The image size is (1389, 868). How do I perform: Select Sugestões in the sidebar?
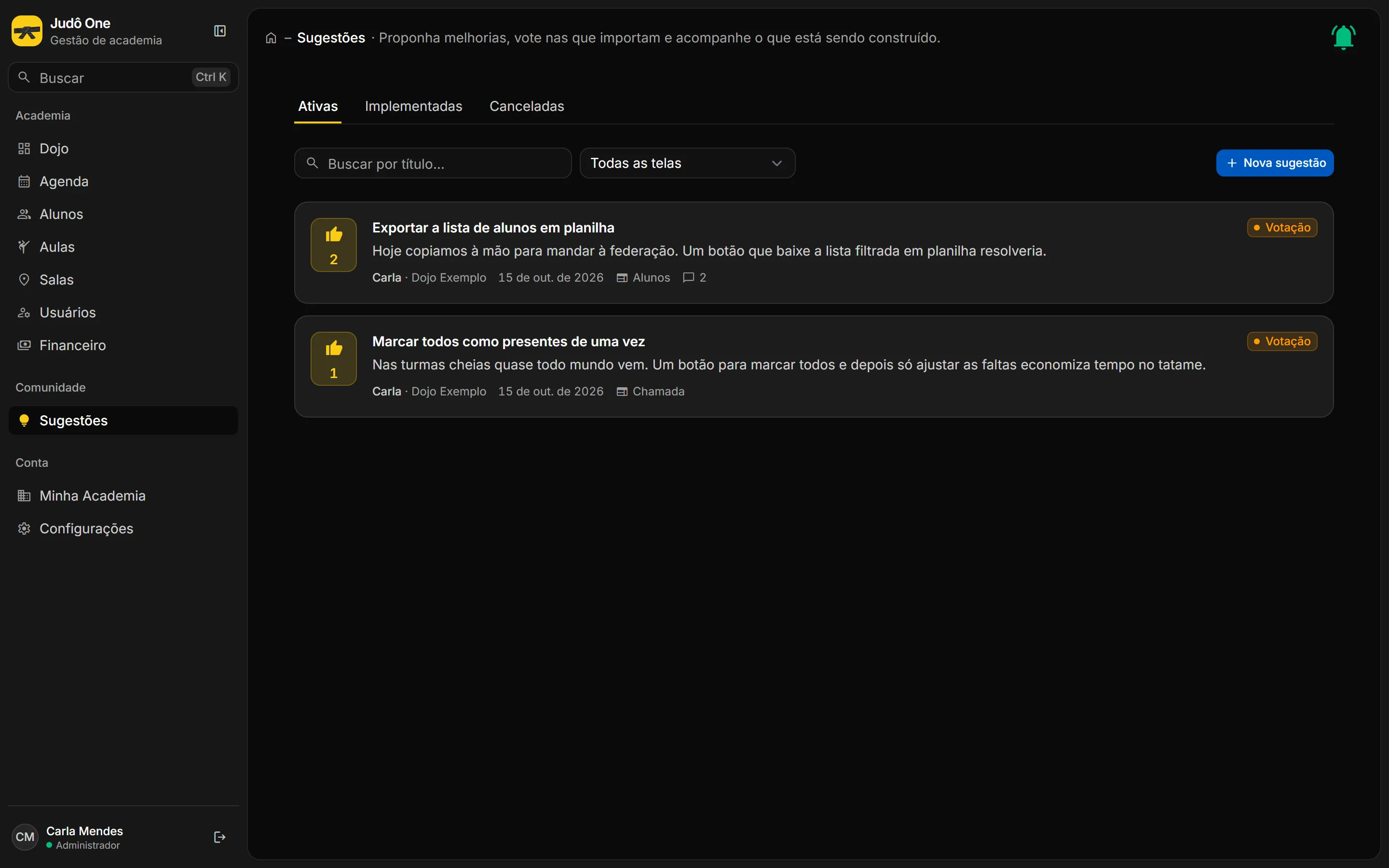(123, 420)
